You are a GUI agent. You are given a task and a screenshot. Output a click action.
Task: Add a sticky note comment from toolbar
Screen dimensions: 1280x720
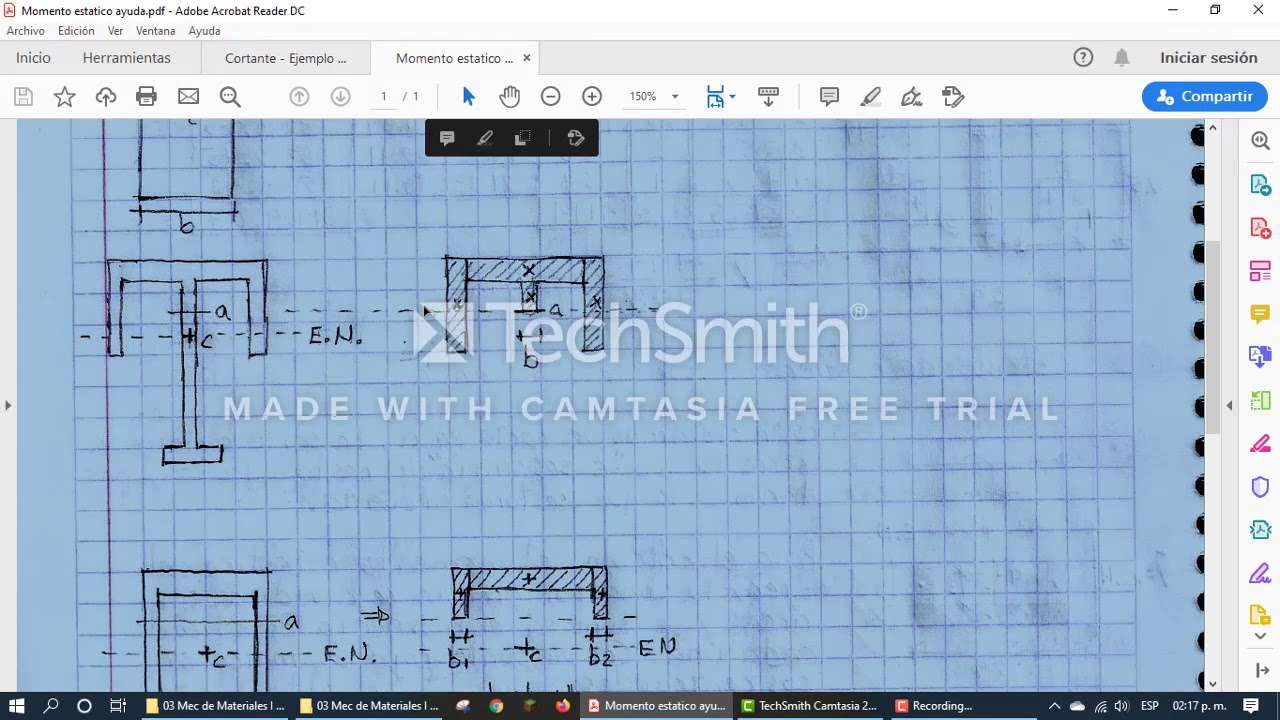pyautogui.click(x=829, y=97)
